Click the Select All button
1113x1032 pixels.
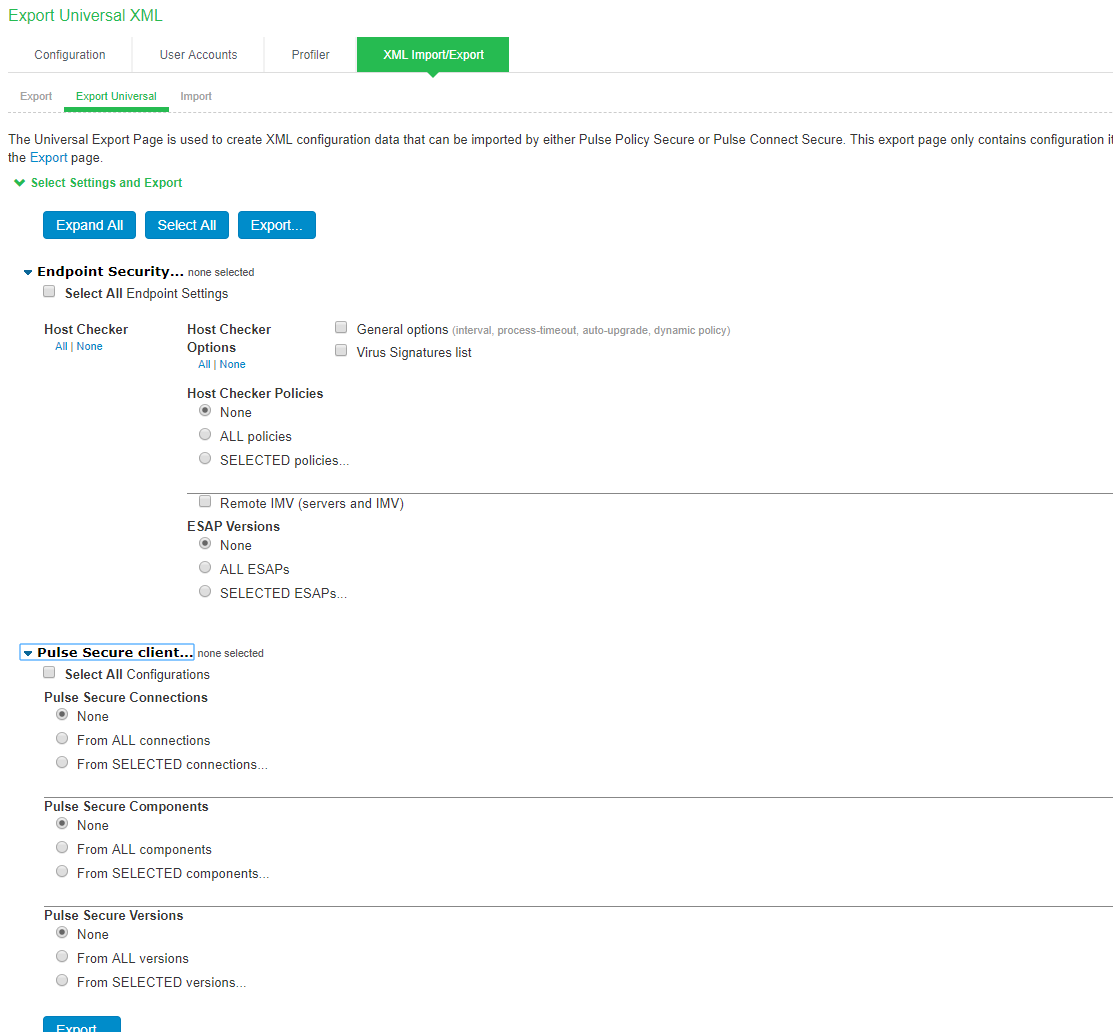[x=187, y=225]
